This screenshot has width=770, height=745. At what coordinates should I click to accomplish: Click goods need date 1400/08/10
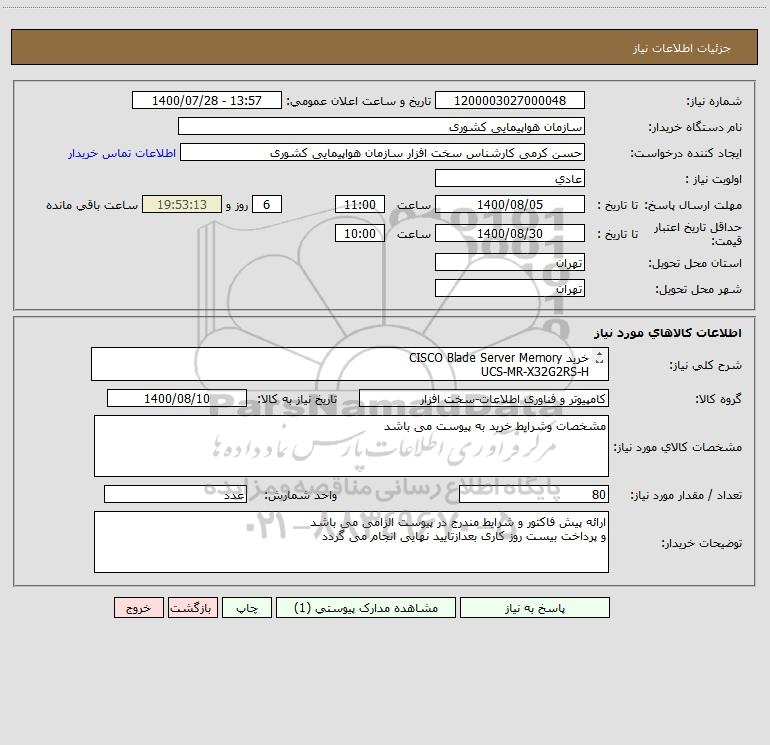(177, 398)
